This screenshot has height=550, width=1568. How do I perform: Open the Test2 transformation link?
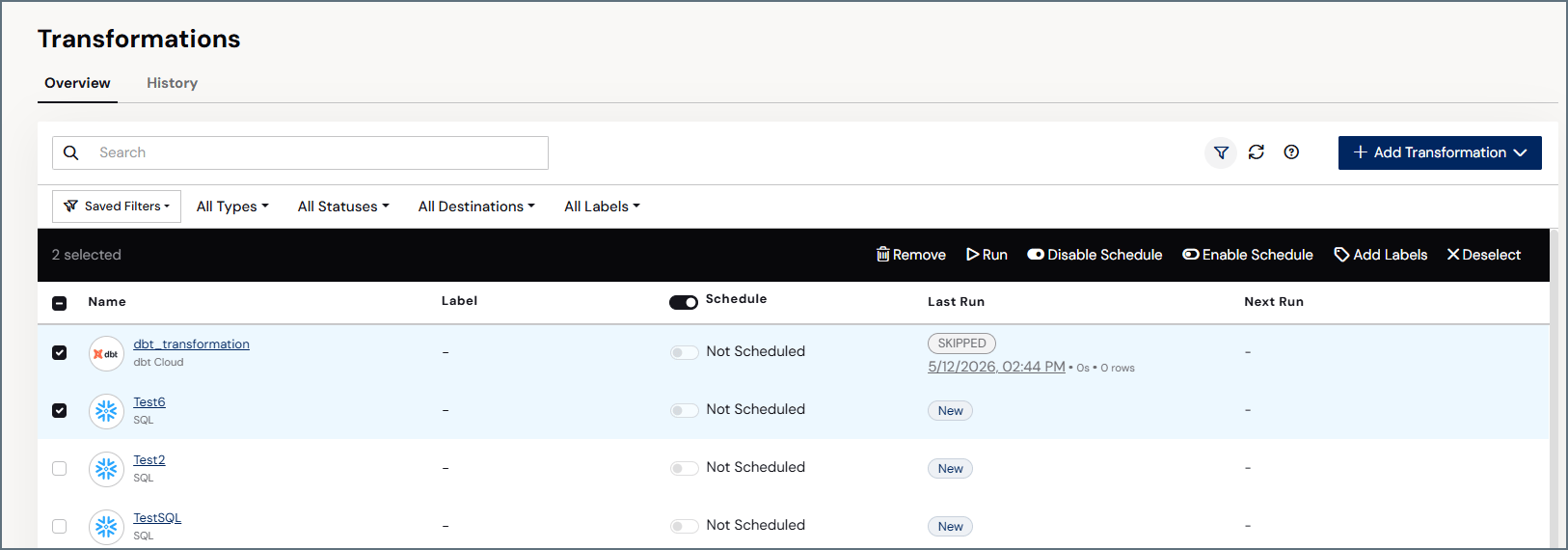[149, 460]
